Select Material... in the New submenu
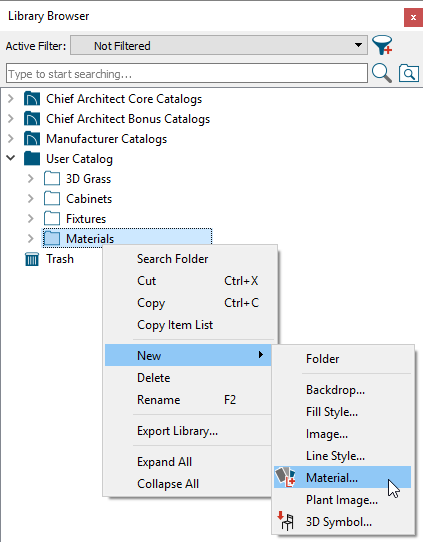423x542 pixels. [x=342, y=477]
